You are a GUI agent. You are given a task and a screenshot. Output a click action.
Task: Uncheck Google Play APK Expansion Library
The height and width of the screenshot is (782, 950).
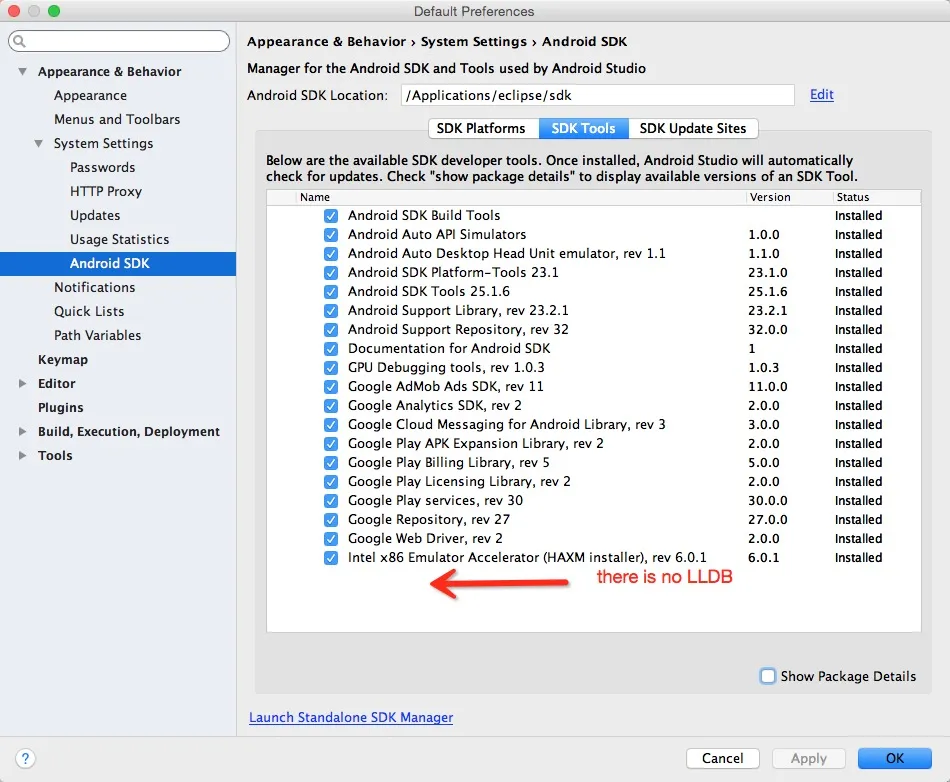pyautogui.click(x=331, y=444)
